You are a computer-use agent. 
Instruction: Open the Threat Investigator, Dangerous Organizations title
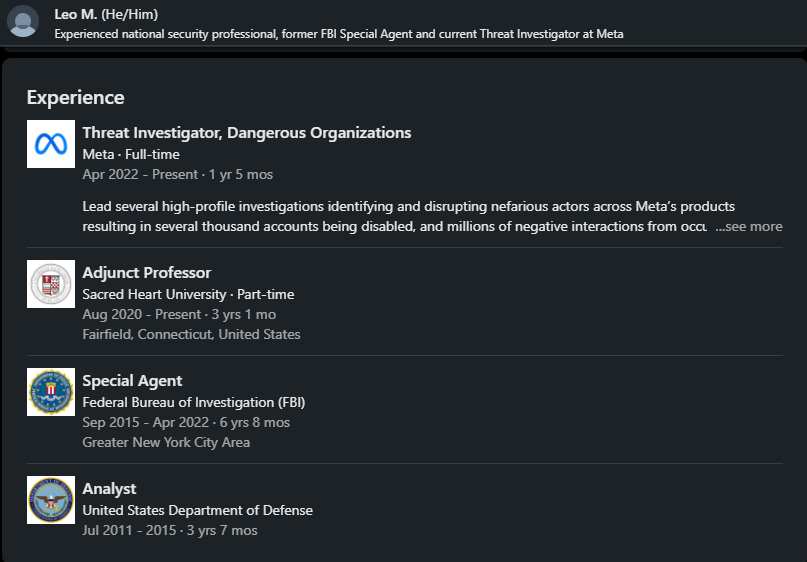pyautogui.click(x=246, y=133)
